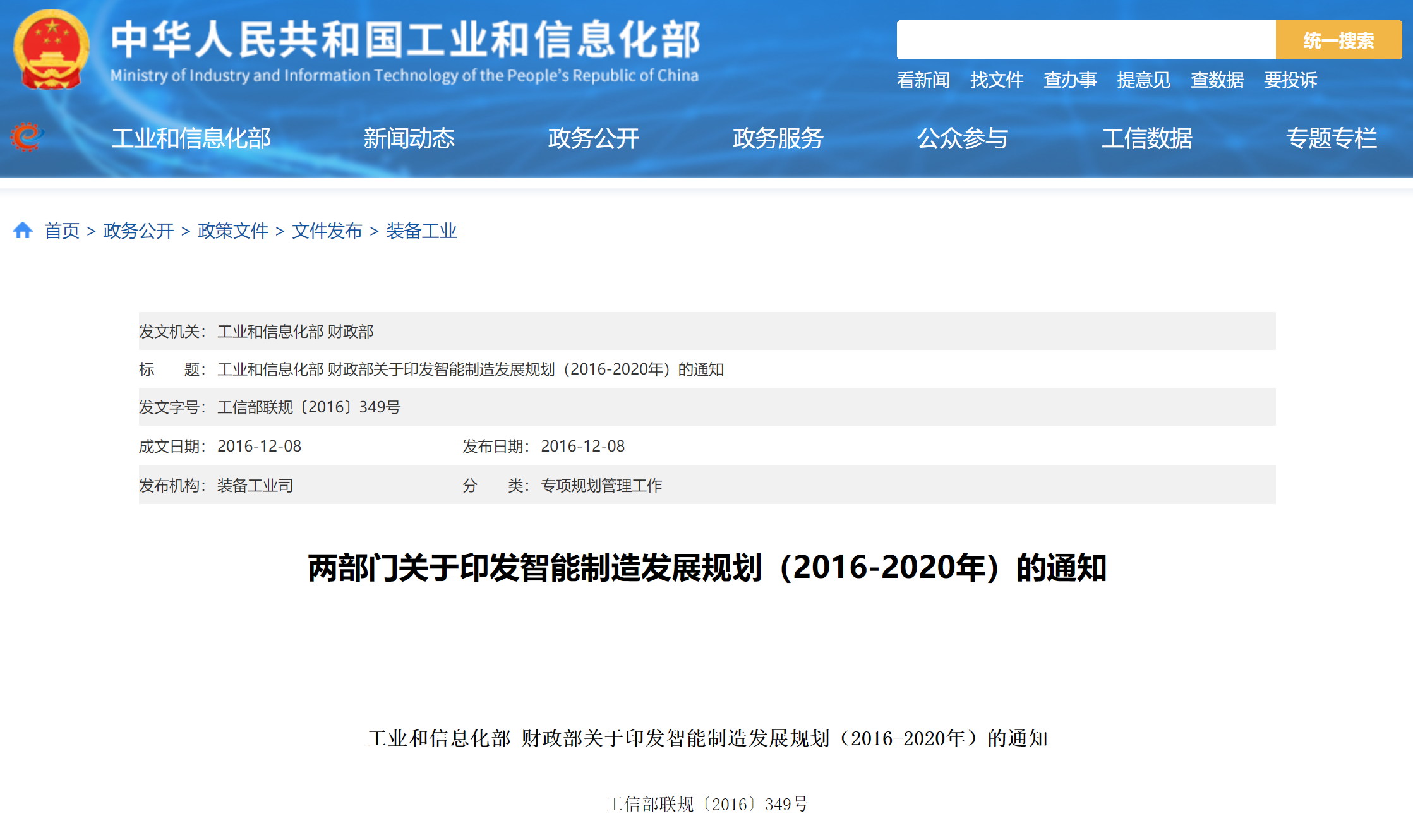Open the 看新闻 quick link

tap(923, 80)
